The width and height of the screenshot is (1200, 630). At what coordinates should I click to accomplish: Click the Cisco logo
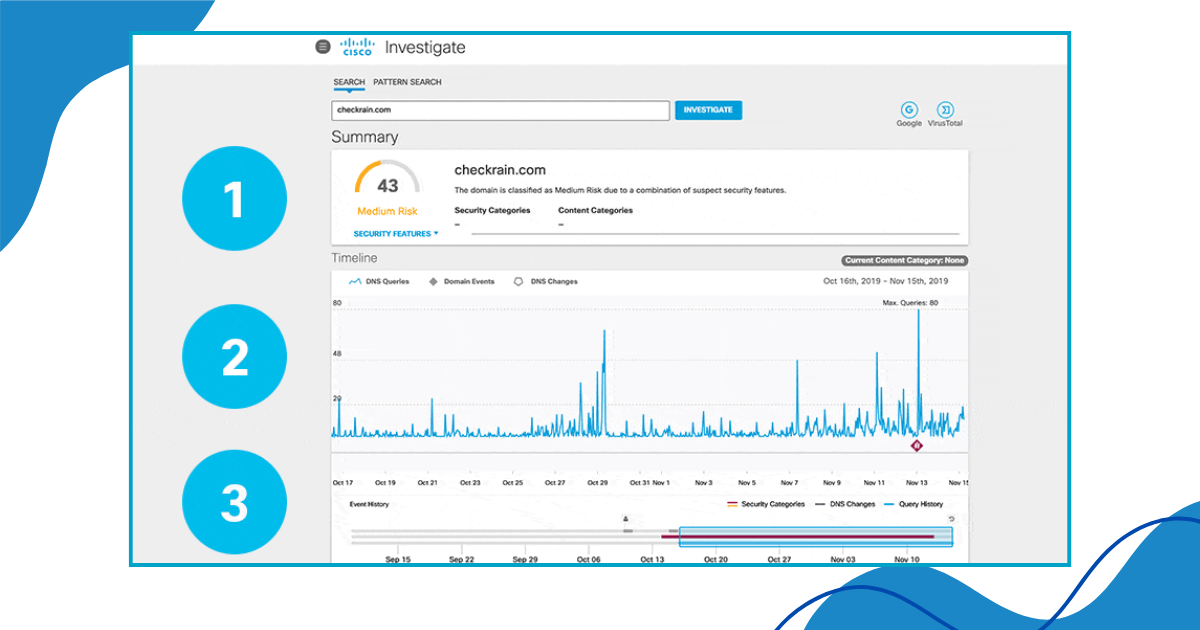click(x=356, y=45)
